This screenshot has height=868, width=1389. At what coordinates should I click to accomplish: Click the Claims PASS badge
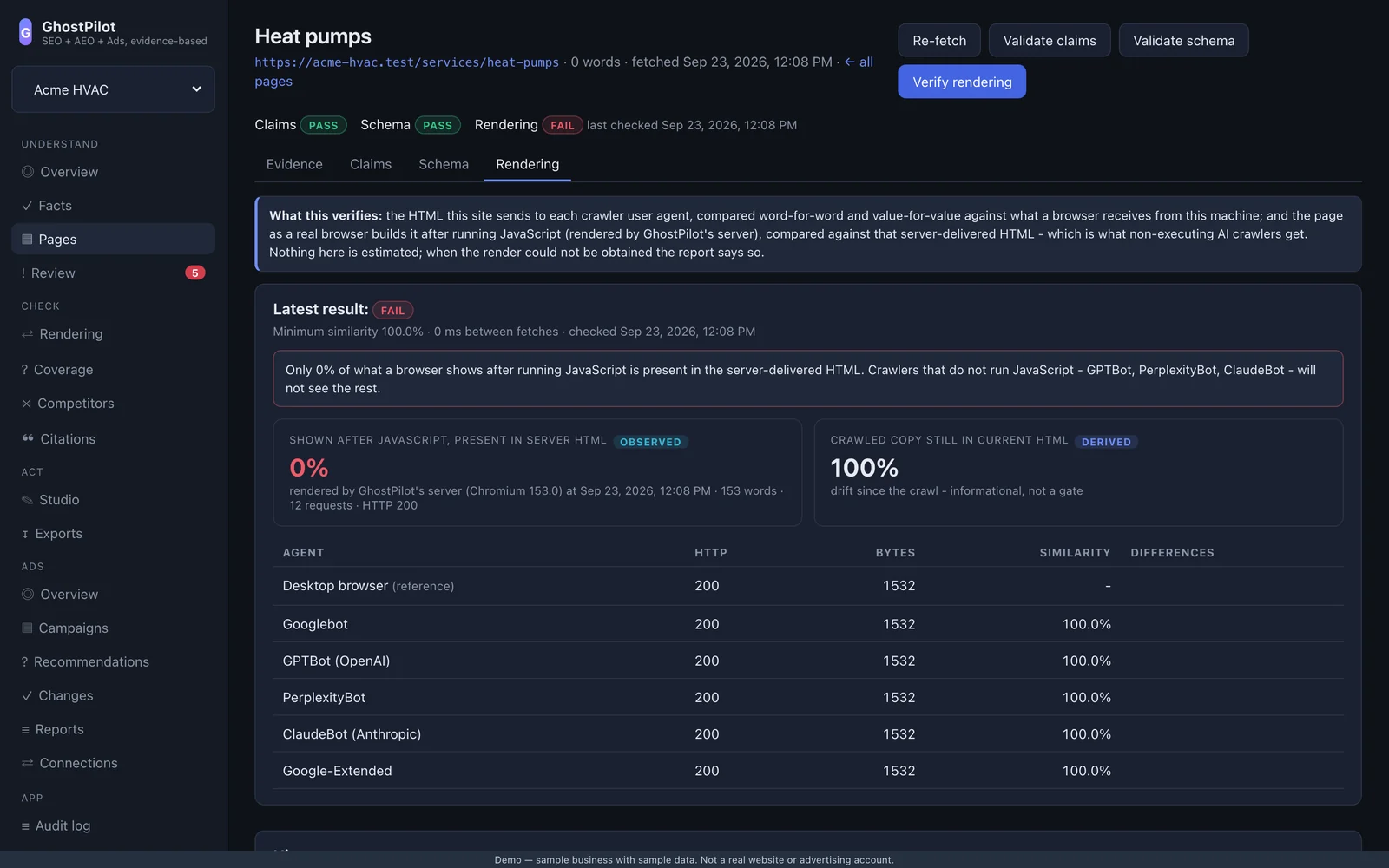[323, 125]
